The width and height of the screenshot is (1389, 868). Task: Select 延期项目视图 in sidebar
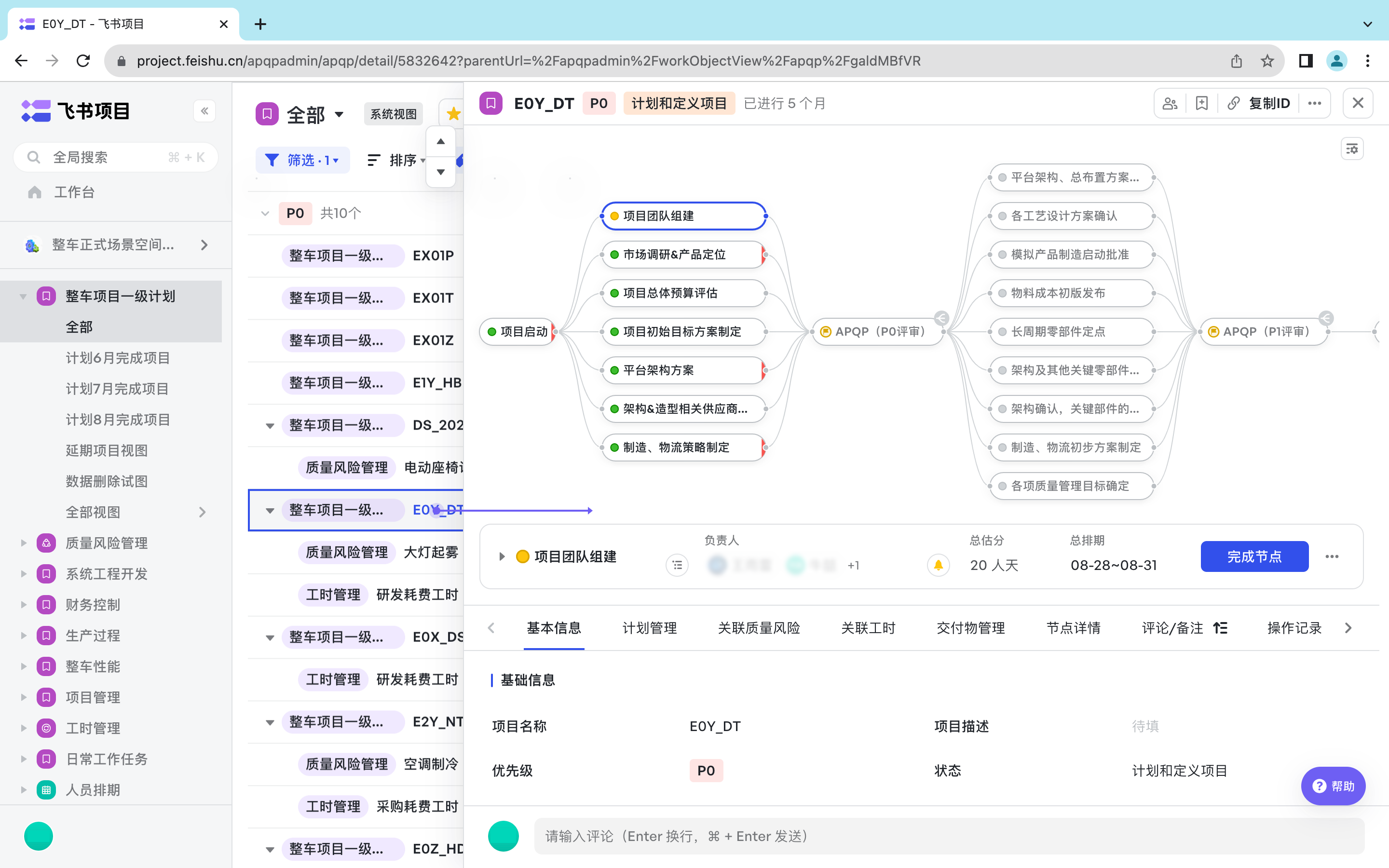point(106,451)
